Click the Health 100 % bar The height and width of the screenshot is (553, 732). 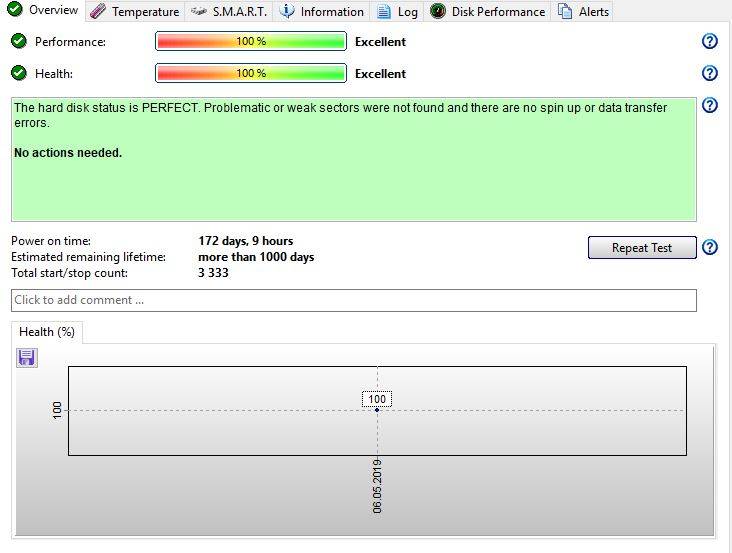coord(251,73)
